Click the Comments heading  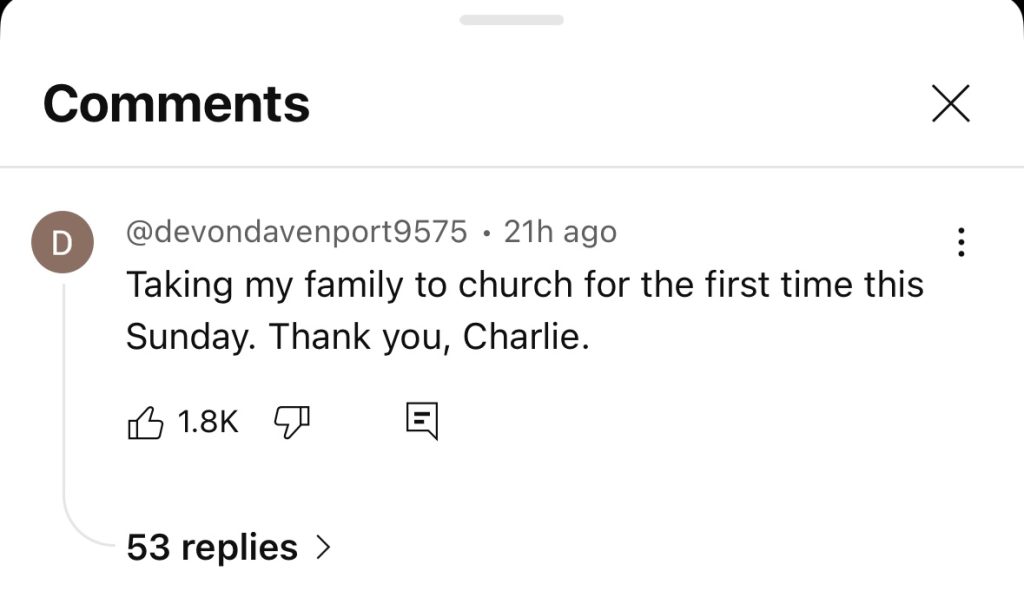pyautogui.click(x=176, y=103)
